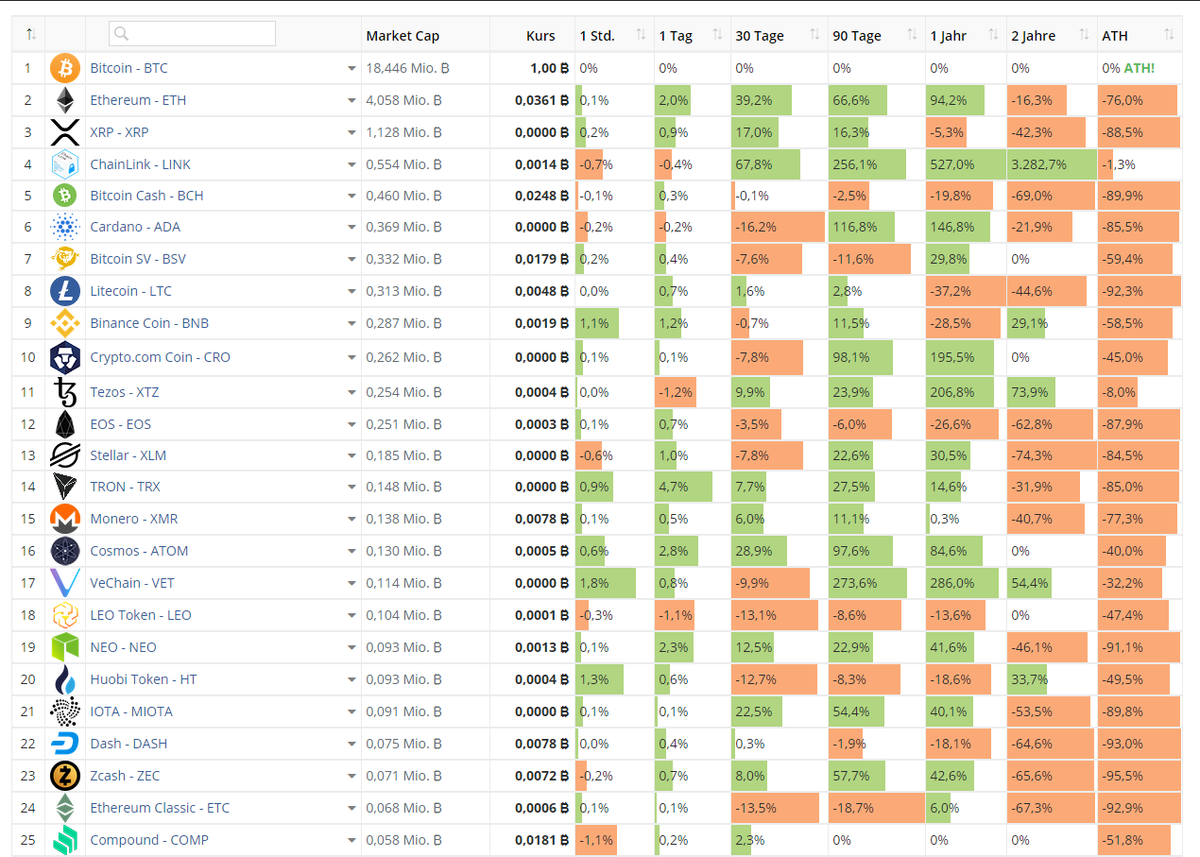The image size is (1200, 857).
Task: Open the dropdown arrow for Monero - XMR
Action: click(x=351, y=520)
